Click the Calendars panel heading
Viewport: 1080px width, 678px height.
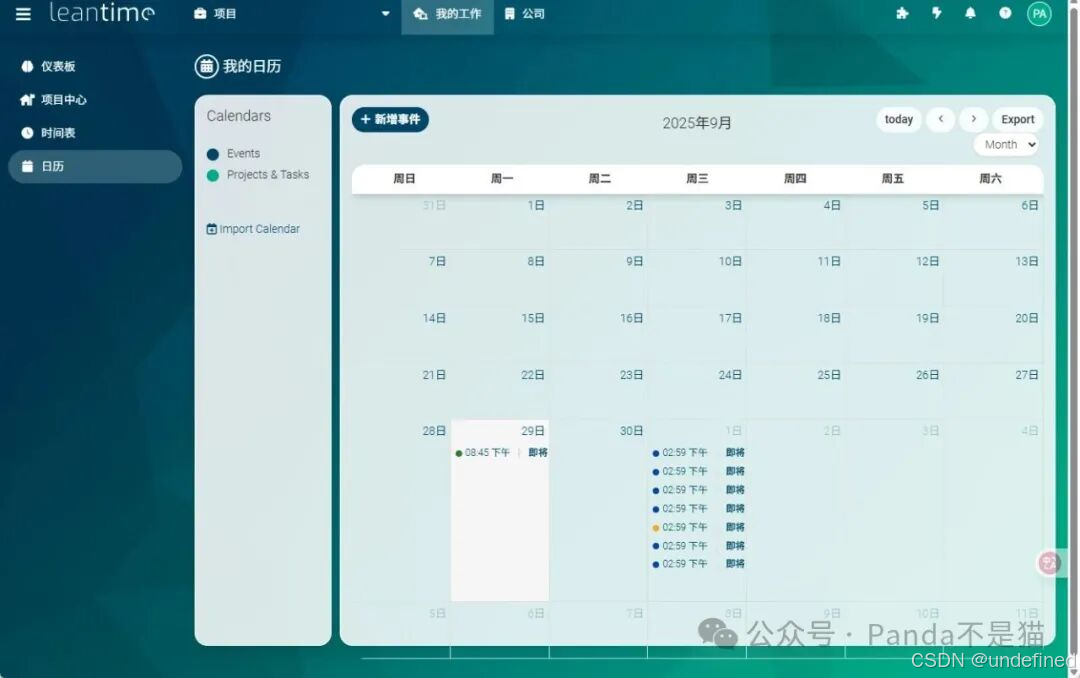239,116
